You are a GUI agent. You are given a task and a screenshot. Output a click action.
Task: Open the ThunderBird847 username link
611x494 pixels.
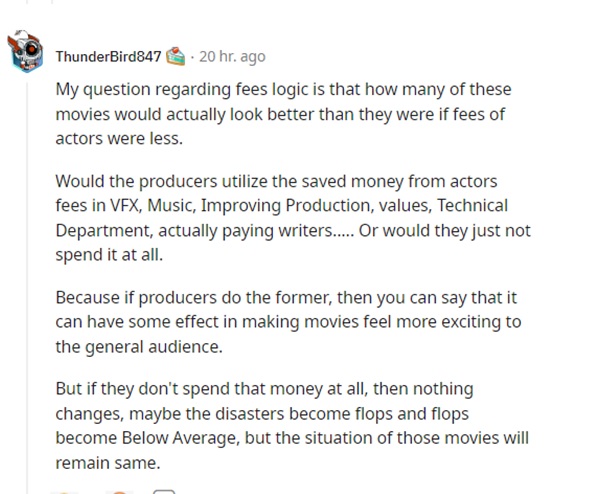click(108, 56)
